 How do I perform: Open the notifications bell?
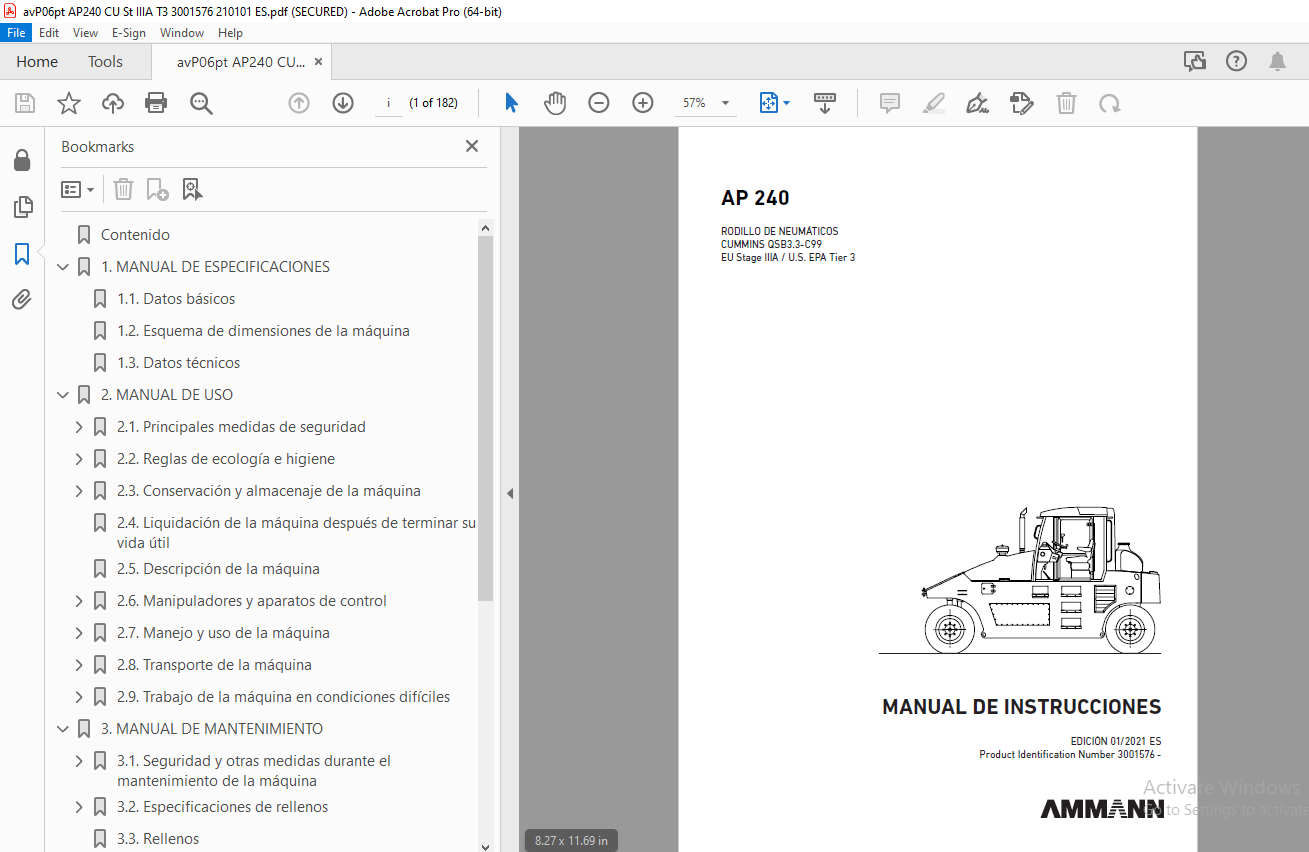pyautogui.click(x=1277, y=62)
